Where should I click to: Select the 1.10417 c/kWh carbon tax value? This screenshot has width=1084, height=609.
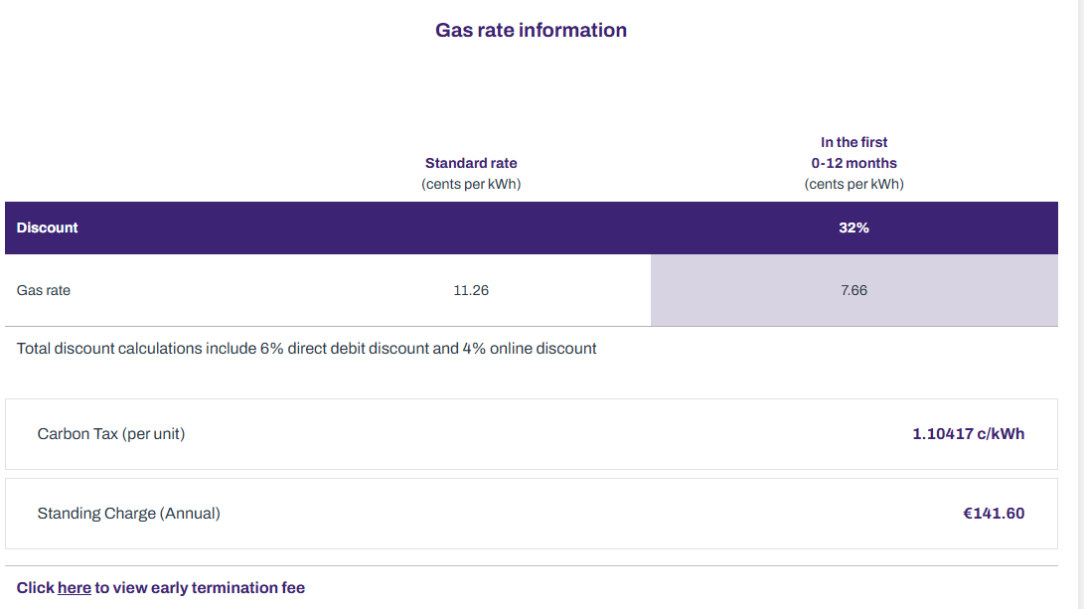[968, 434]
